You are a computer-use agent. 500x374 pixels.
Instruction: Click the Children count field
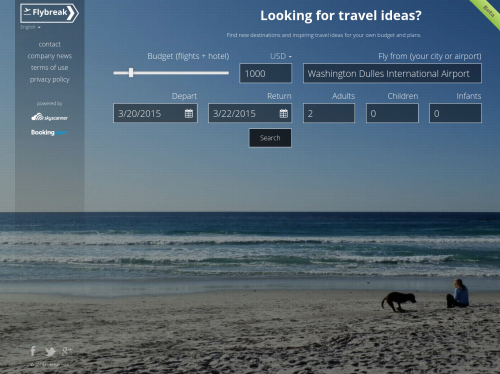pos(392,113)
